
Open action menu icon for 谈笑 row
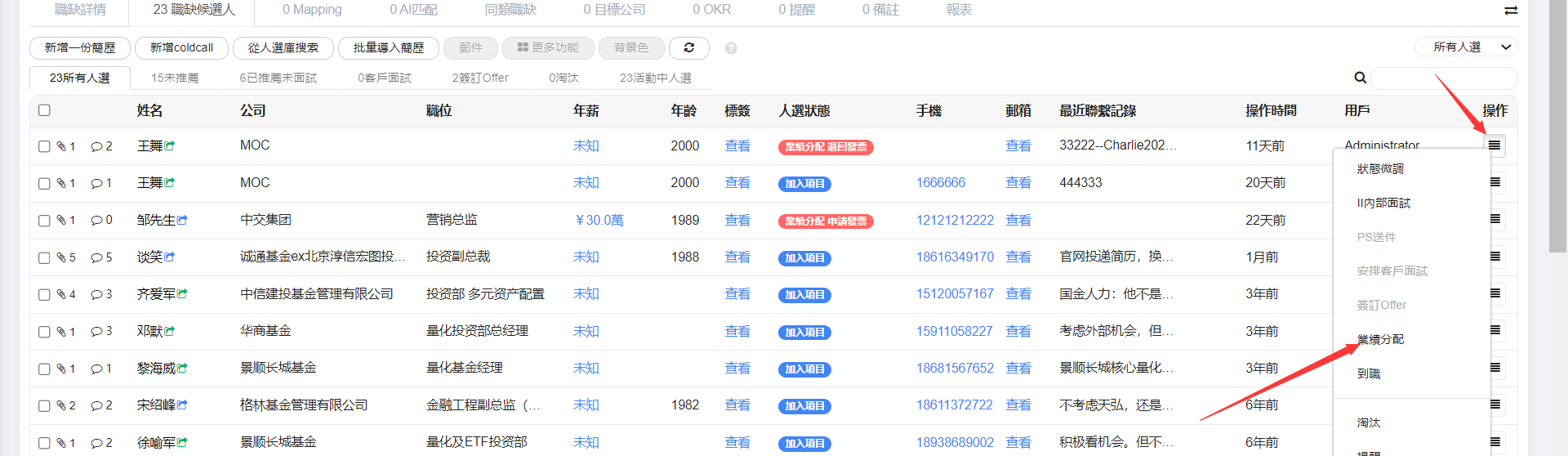1495,257
